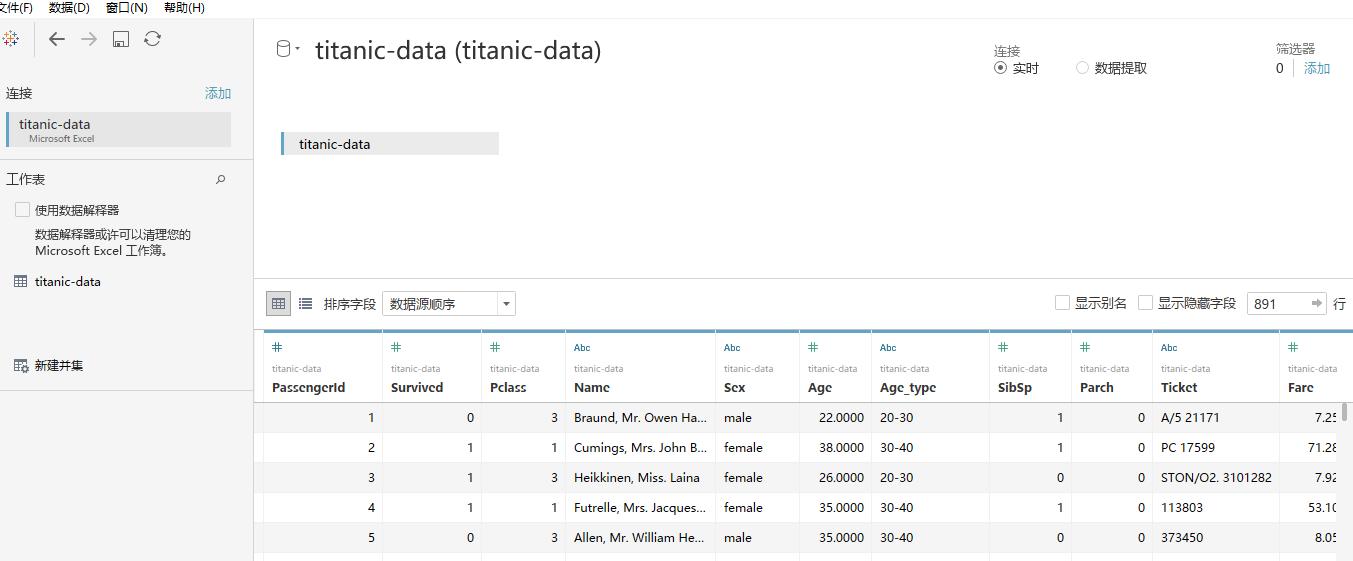Change Age_type Abc data type icon
Viewport: 1353px width, 561px height.
click(x=888, y=348)
